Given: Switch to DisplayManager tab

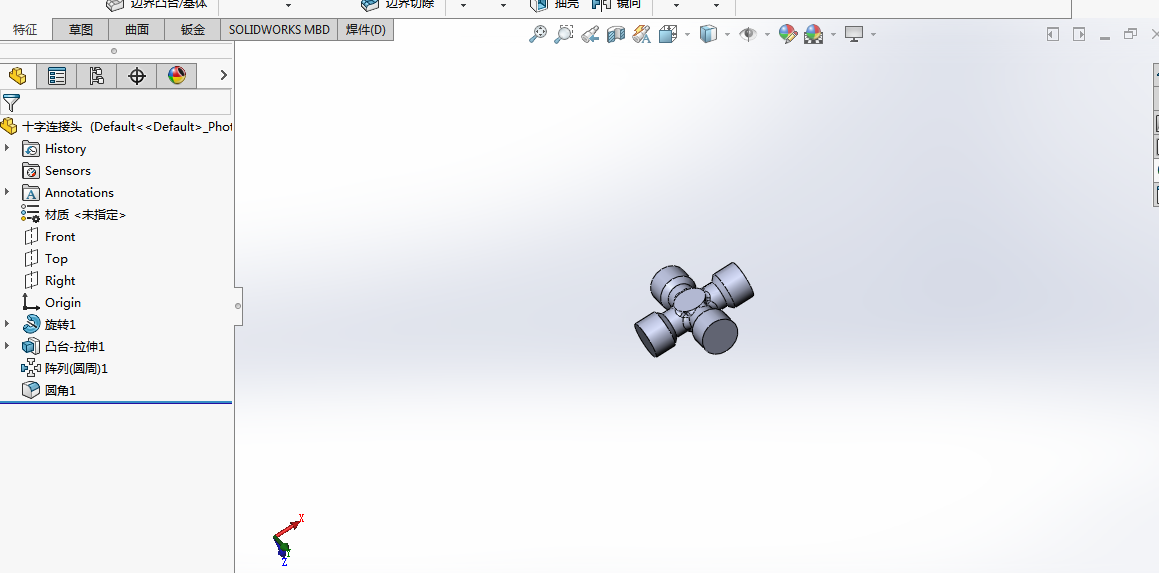Looking at the screenshot, I should [177, 75].
